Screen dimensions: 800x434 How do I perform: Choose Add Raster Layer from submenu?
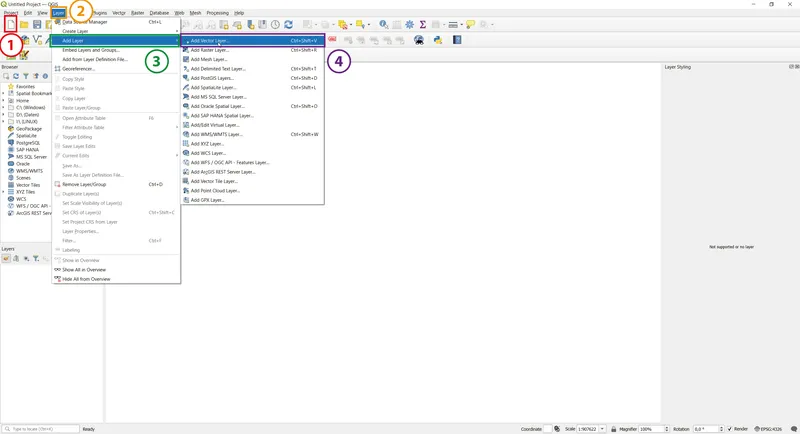253,50
